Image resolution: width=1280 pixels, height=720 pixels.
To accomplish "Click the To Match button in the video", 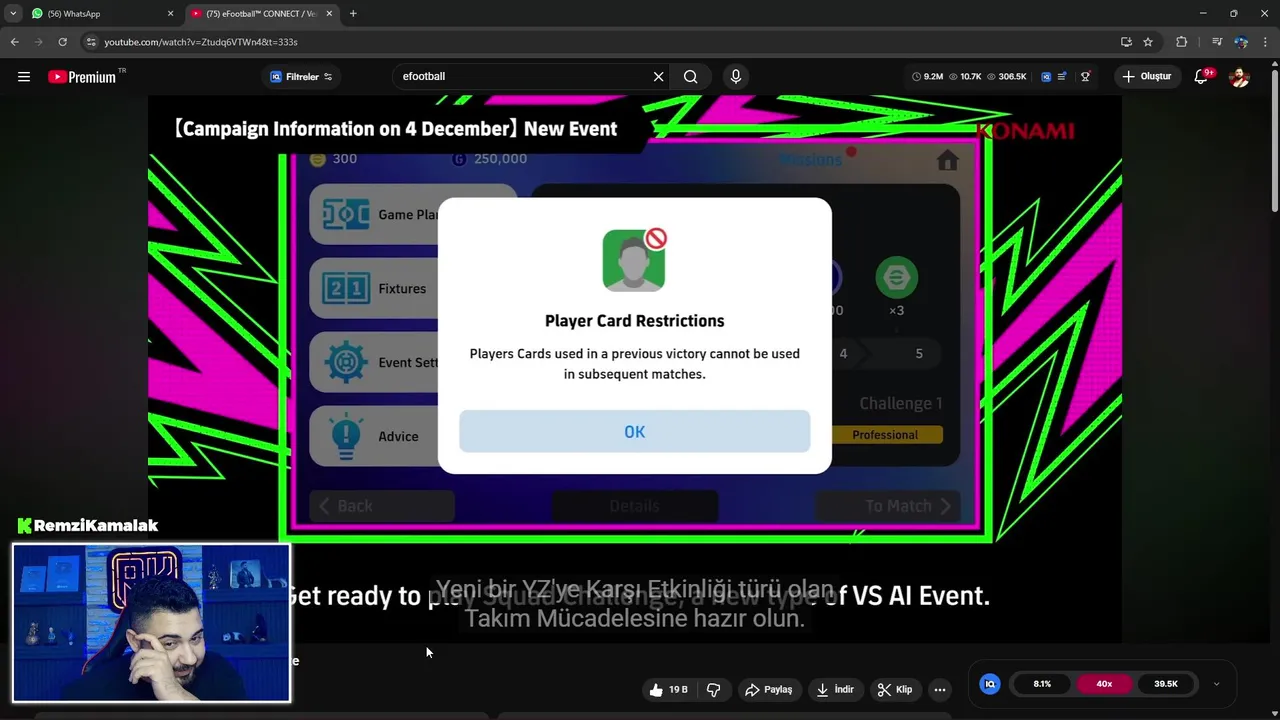I will pos(889,506).
